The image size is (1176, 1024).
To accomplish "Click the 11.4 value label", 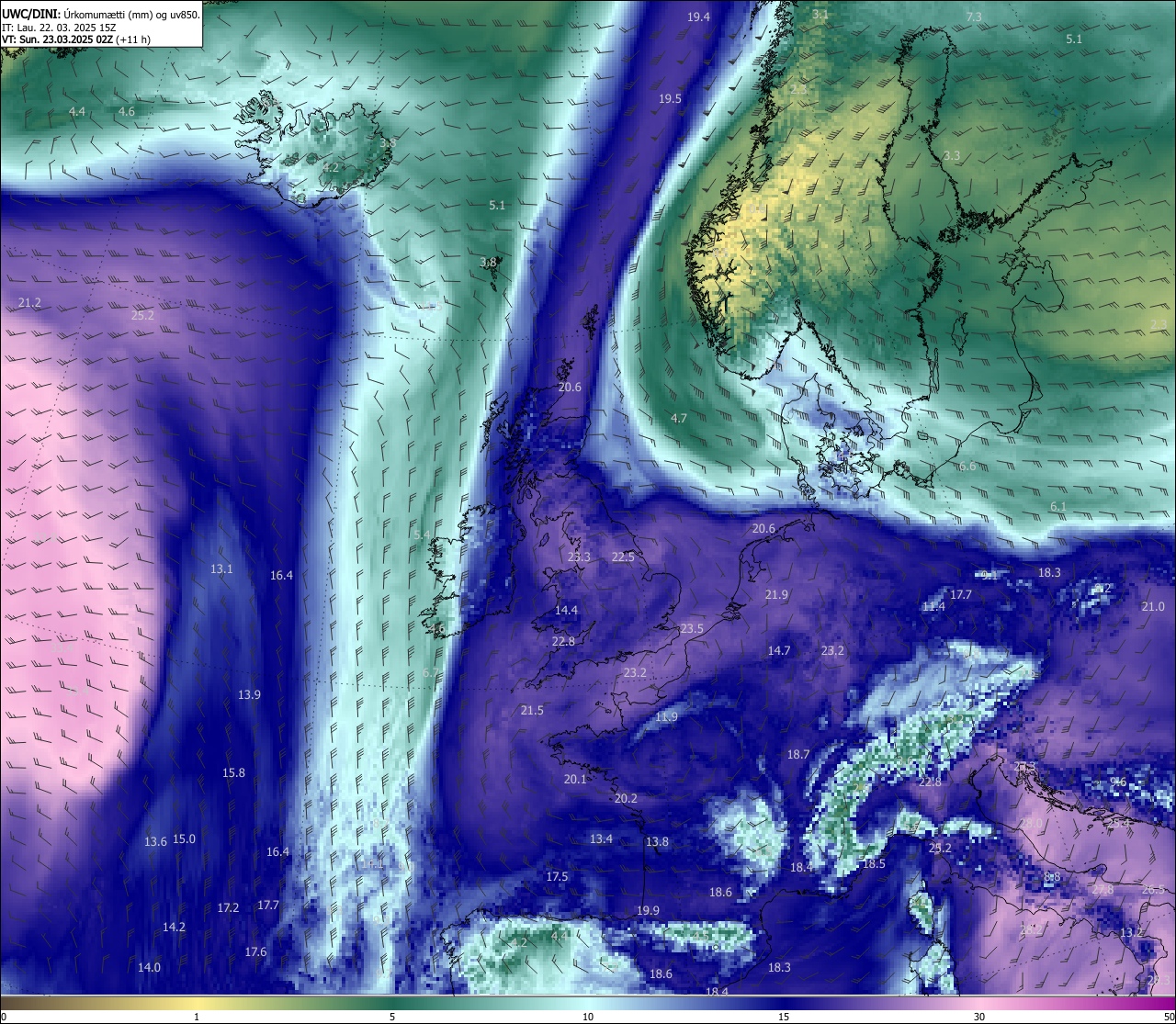I will coord(933,607).
